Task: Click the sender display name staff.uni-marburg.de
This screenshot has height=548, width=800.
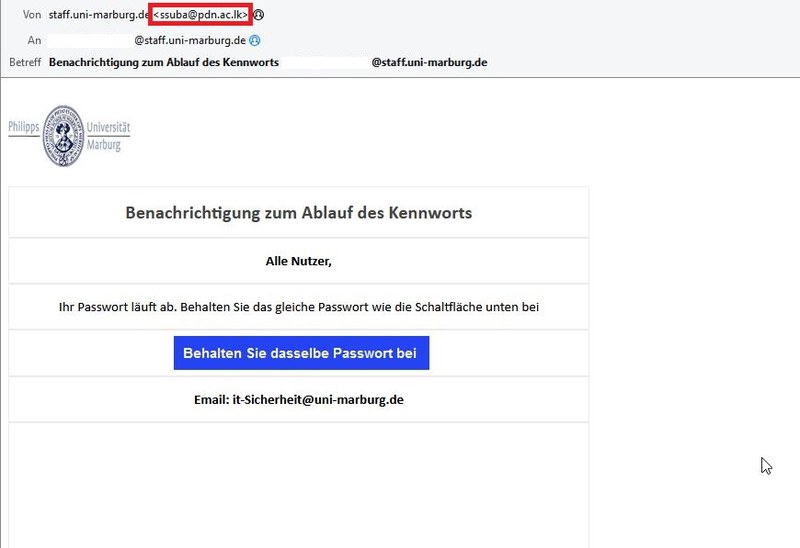Action: pyautogui.click(x=99, y=15)
